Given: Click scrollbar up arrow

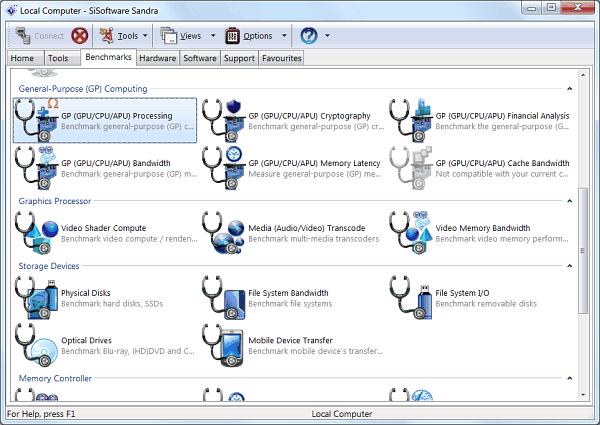Looking at the screenshot, I should point(583,75).
